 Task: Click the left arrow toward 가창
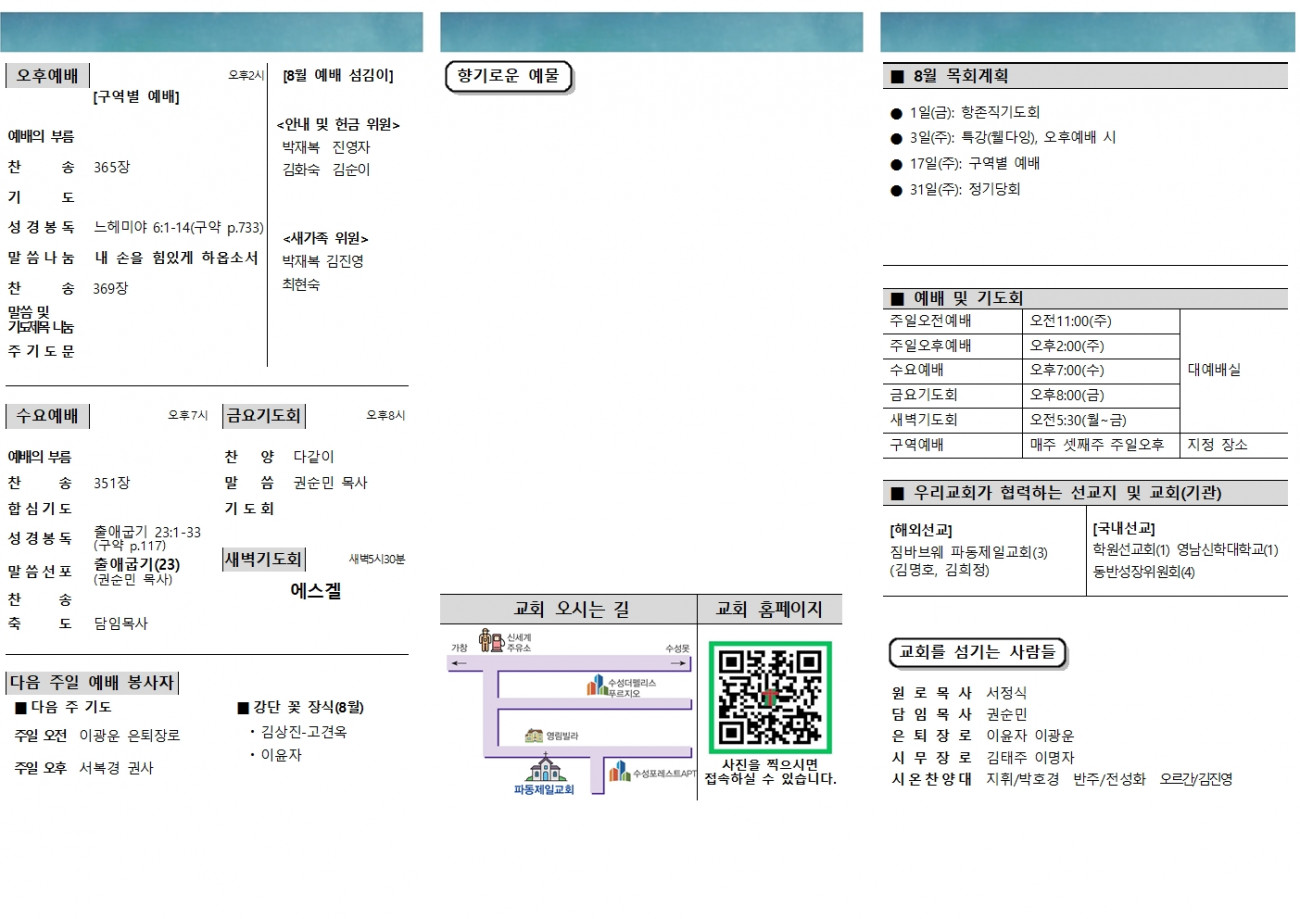click(x=459, y=662)
